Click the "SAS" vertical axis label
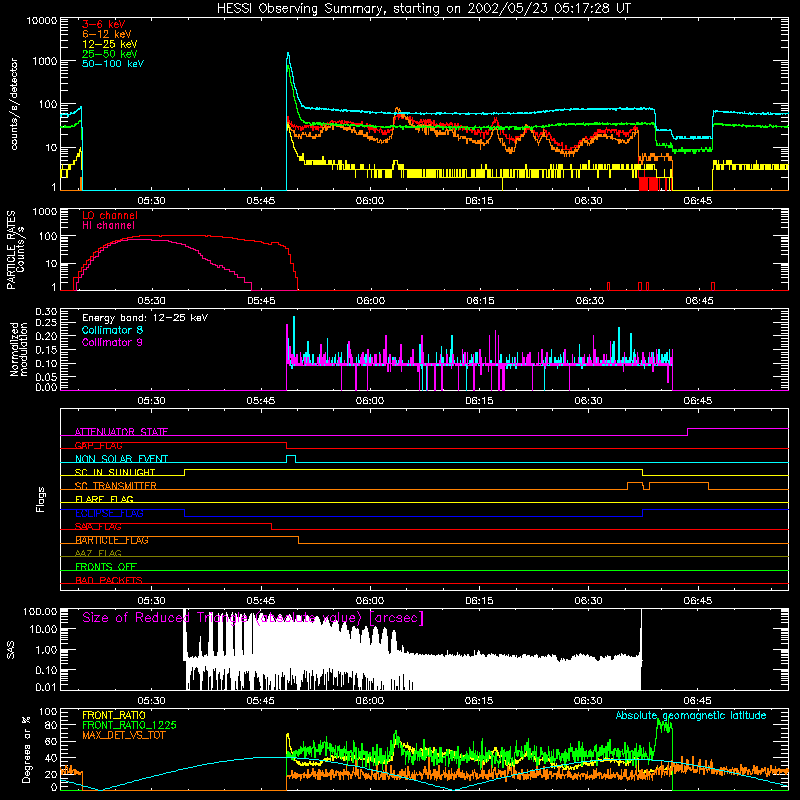This screenshot has height=800, width=800. [x=11, y=649]
